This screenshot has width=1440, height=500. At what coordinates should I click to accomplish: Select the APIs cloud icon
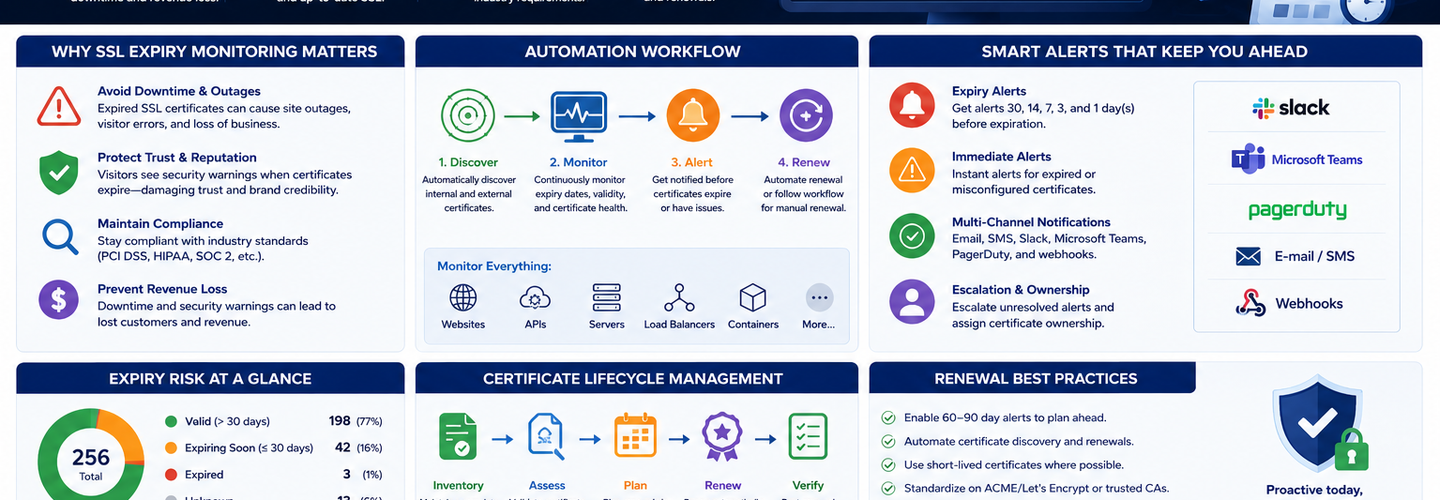coord(535,298)
